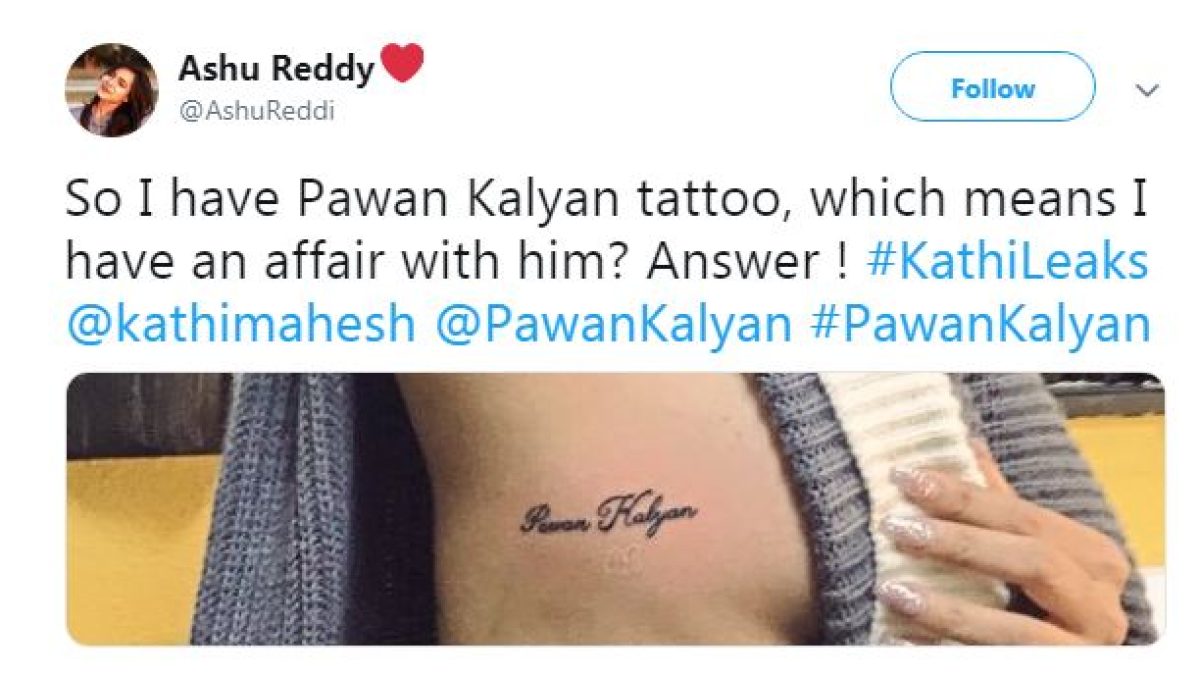
Task: Click the red heart emoji beside the name
Action: point(402,65)
